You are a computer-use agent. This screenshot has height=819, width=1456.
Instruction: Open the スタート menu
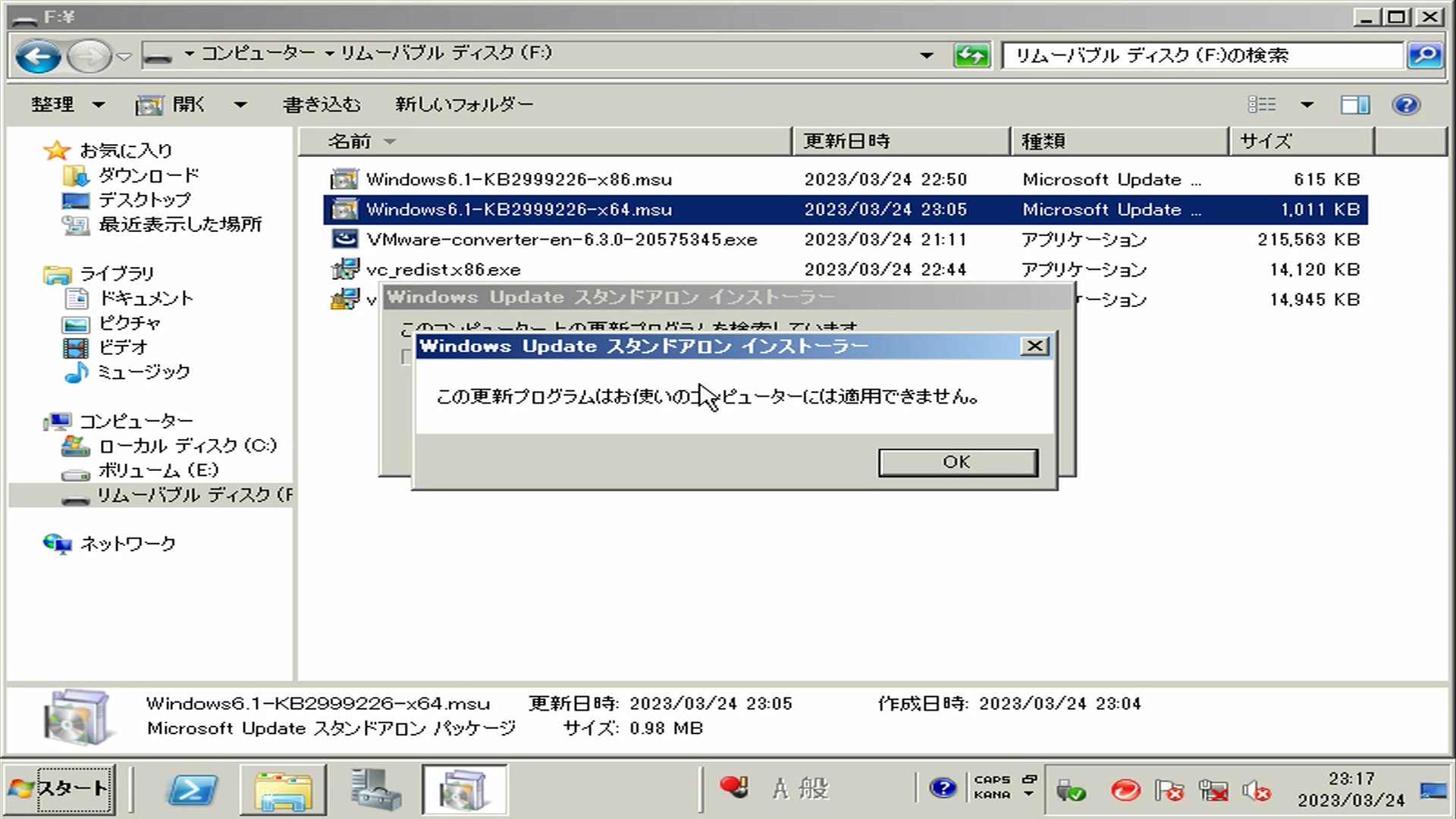pyautogui.click(x=59, y=789)
